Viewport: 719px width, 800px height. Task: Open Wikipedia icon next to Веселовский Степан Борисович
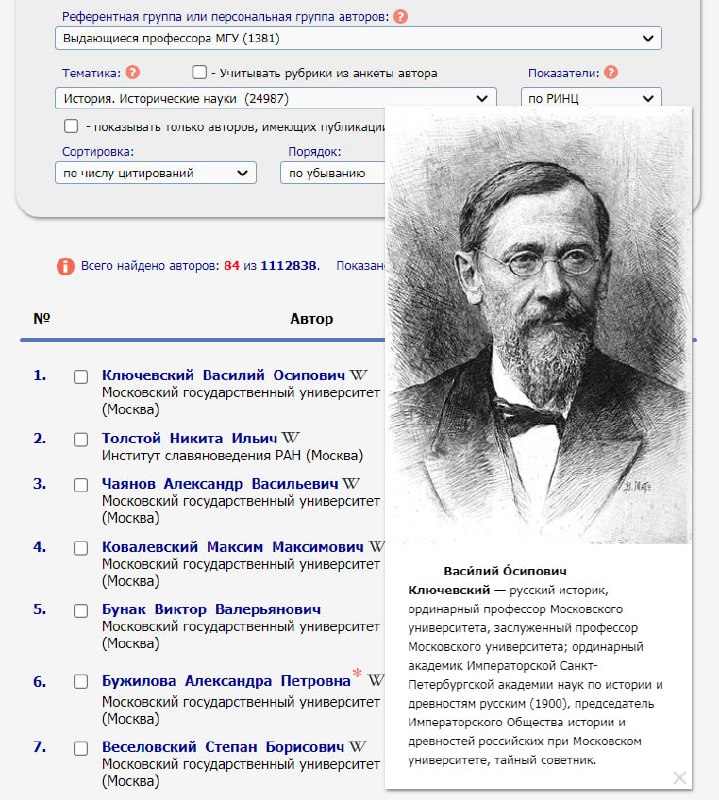(x=357, y=746)
